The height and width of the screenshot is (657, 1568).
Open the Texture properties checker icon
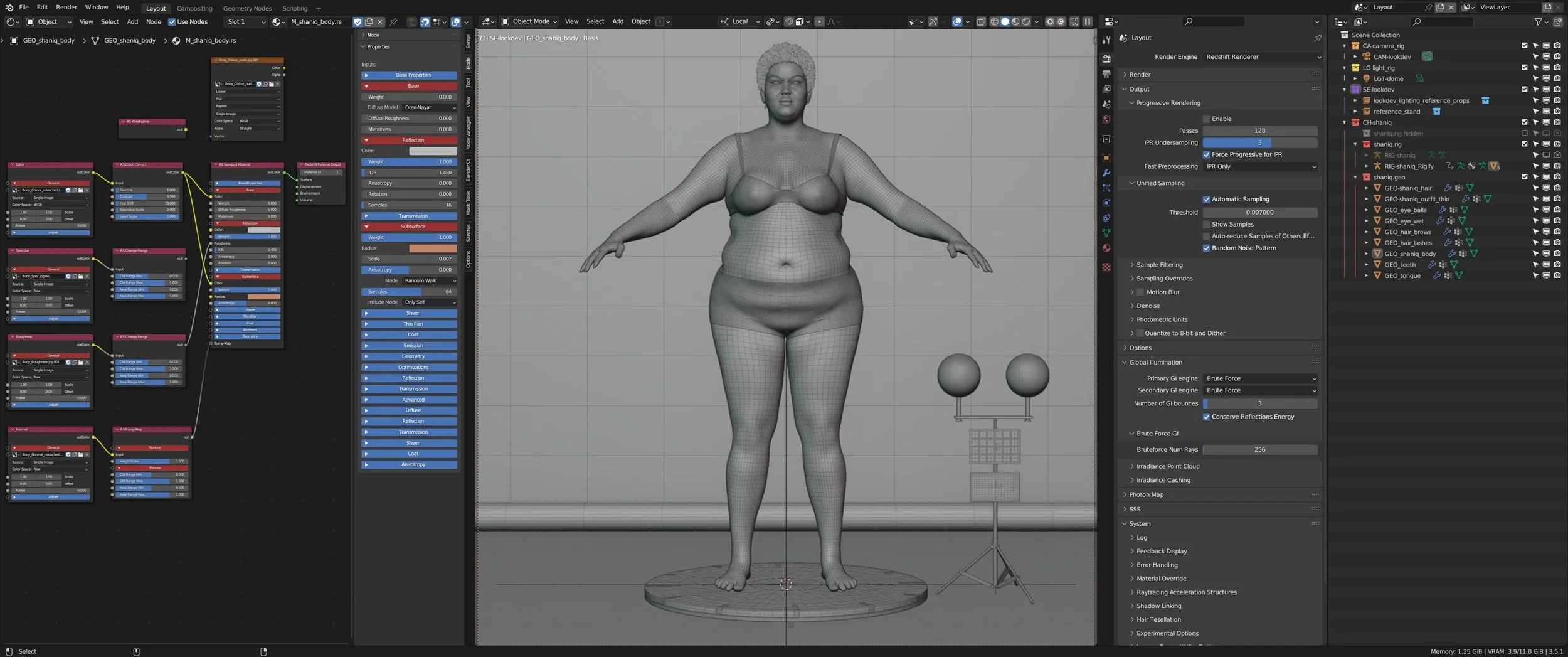coord(1106,267)
